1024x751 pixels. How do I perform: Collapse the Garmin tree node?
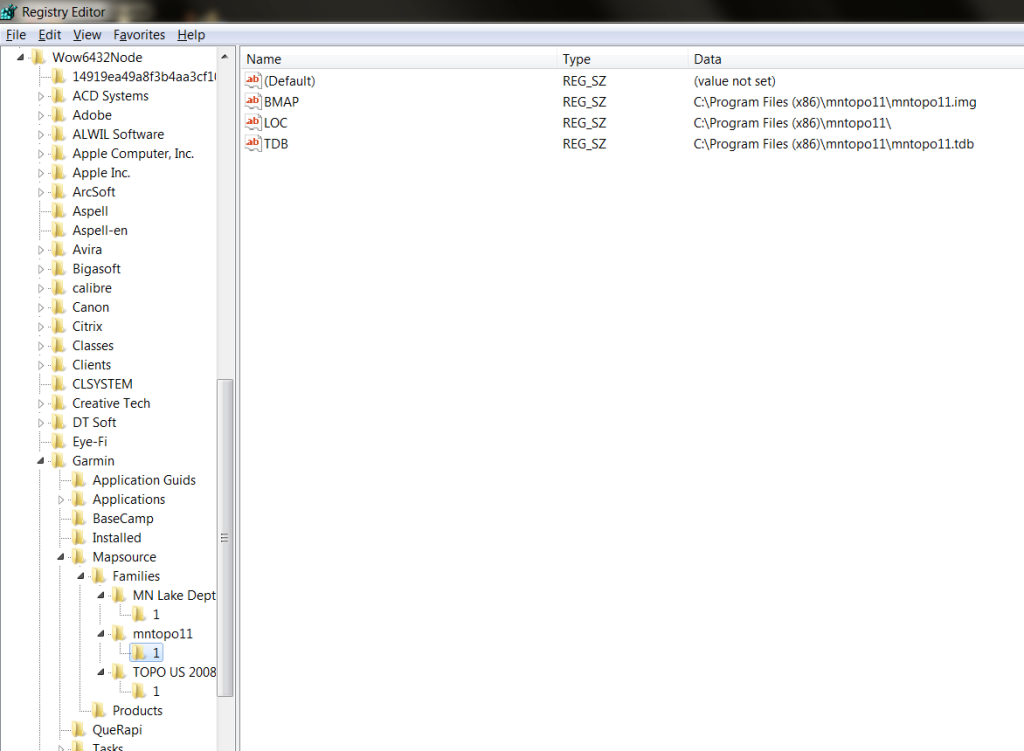pyautogui.click(x=41, y=461)
